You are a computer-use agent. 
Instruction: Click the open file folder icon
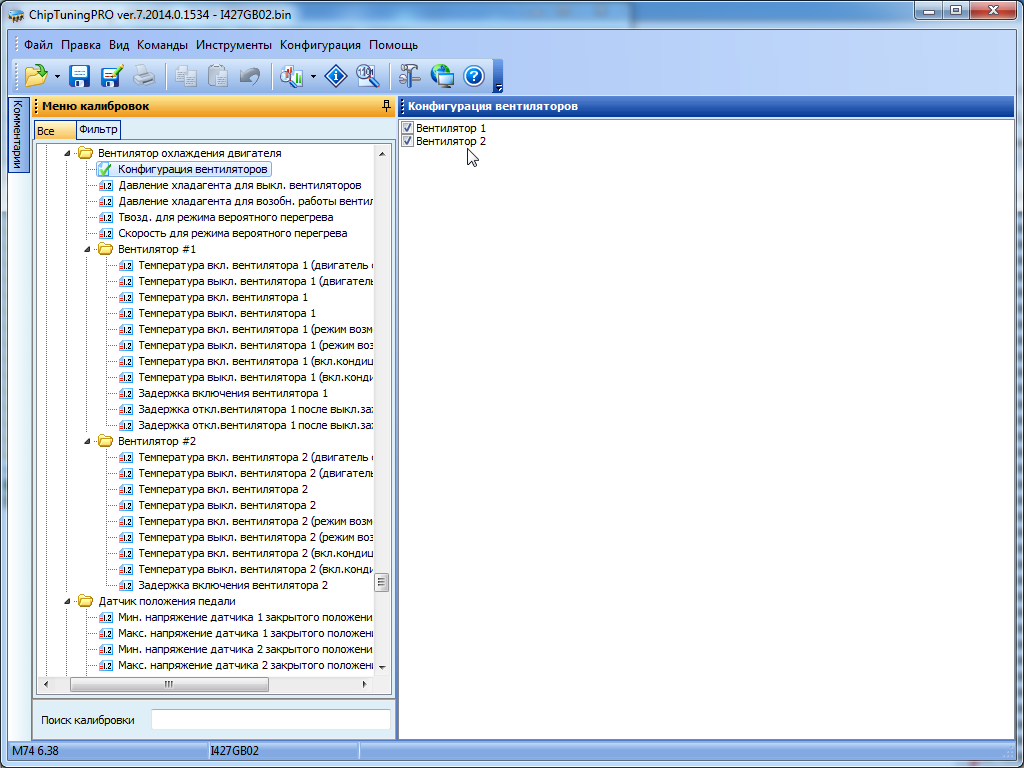pyautogui.click(x=36, y=76)
